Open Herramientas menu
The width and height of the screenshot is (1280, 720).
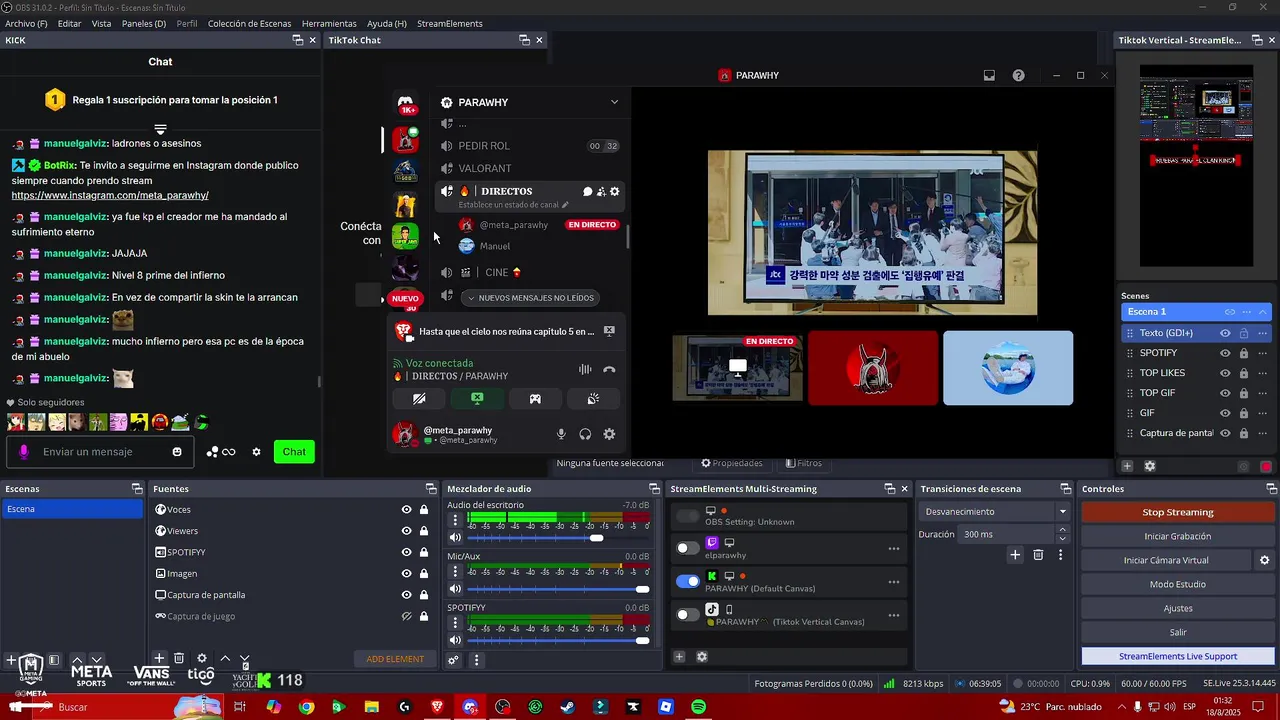click(329, 23)
